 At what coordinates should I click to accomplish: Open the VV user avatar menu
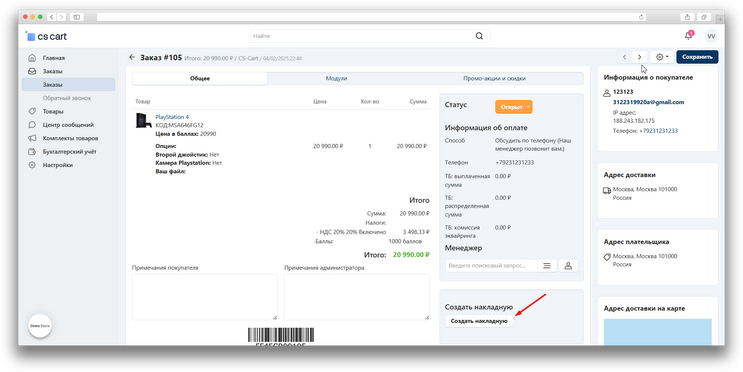pos(711,36)
